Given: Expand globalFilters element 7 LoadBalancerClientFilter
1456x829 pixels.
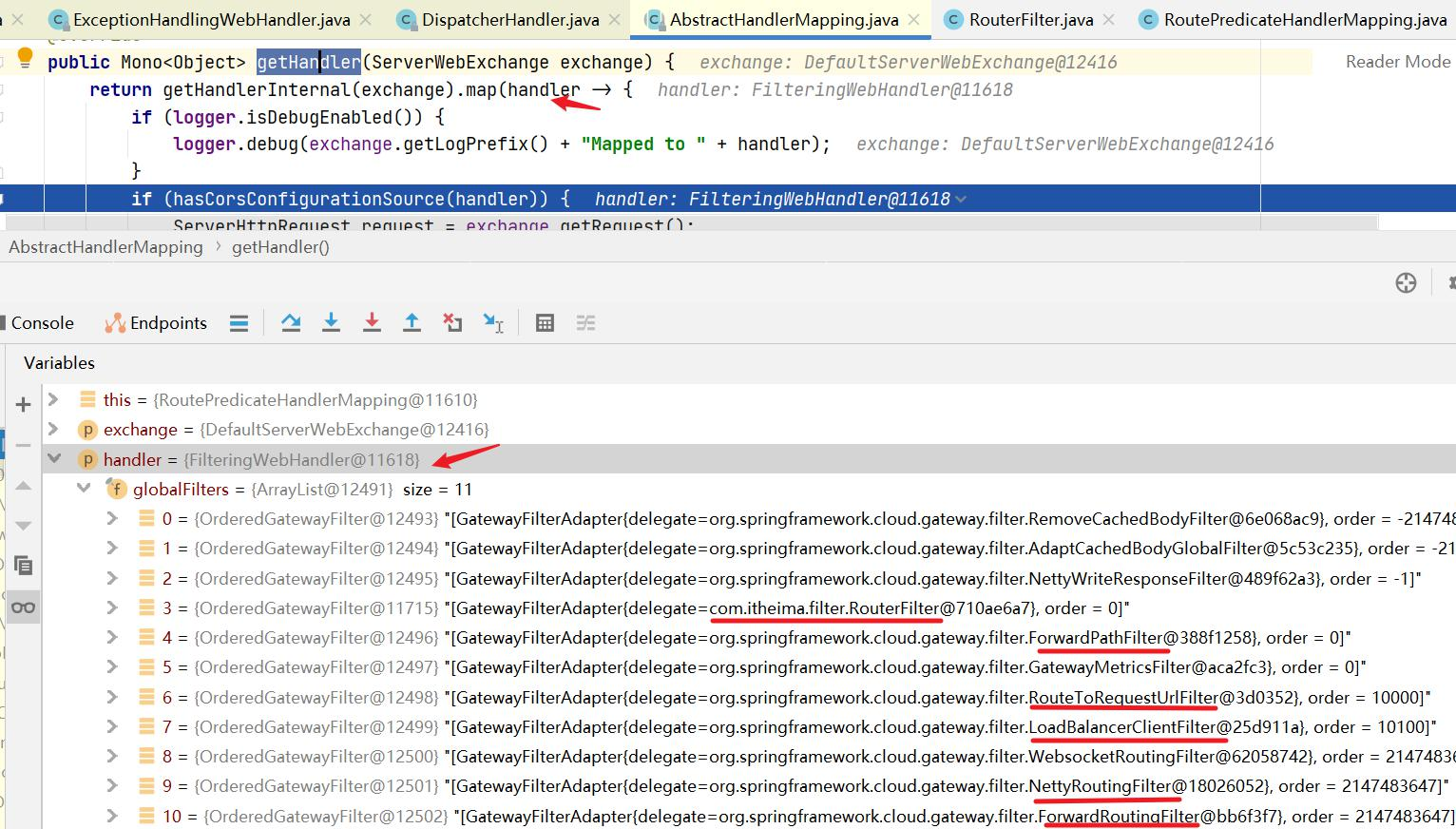Looking at the screenshot, I should click(112, 726).
